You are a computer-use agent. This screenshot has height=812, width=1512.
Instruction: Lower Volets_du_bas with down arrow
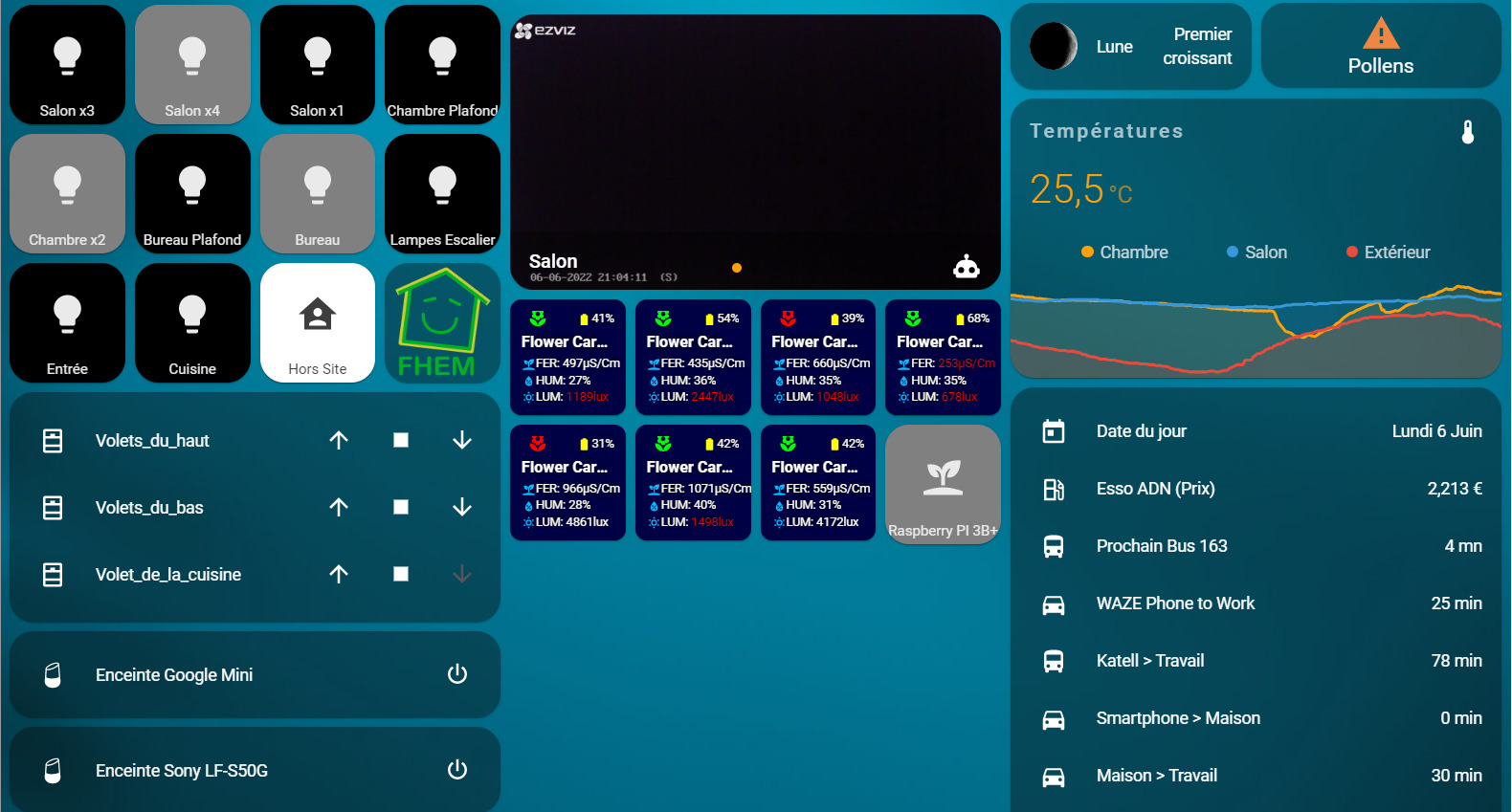462,507
